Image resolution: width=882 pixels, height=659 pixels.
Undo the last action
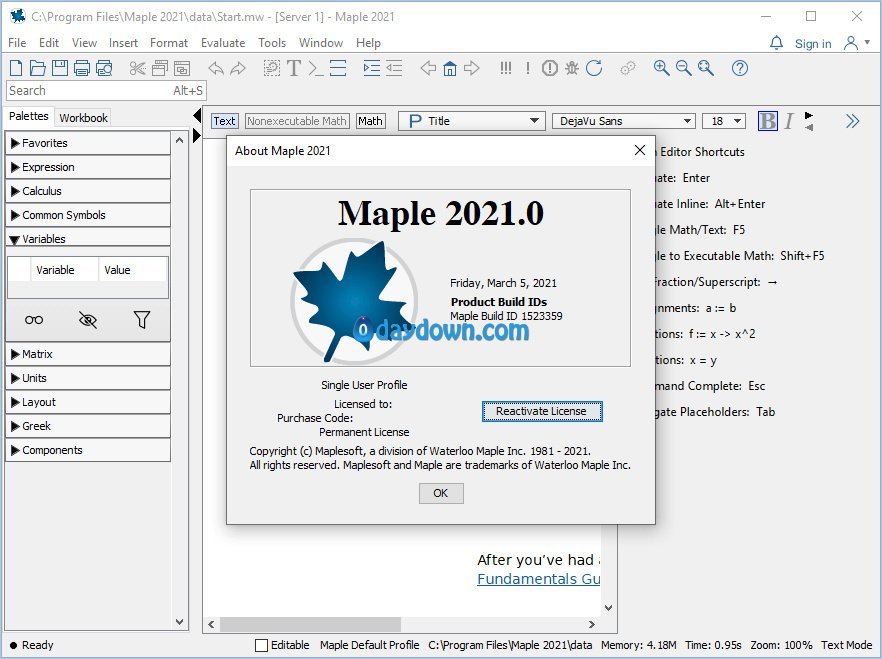[216, 68]
